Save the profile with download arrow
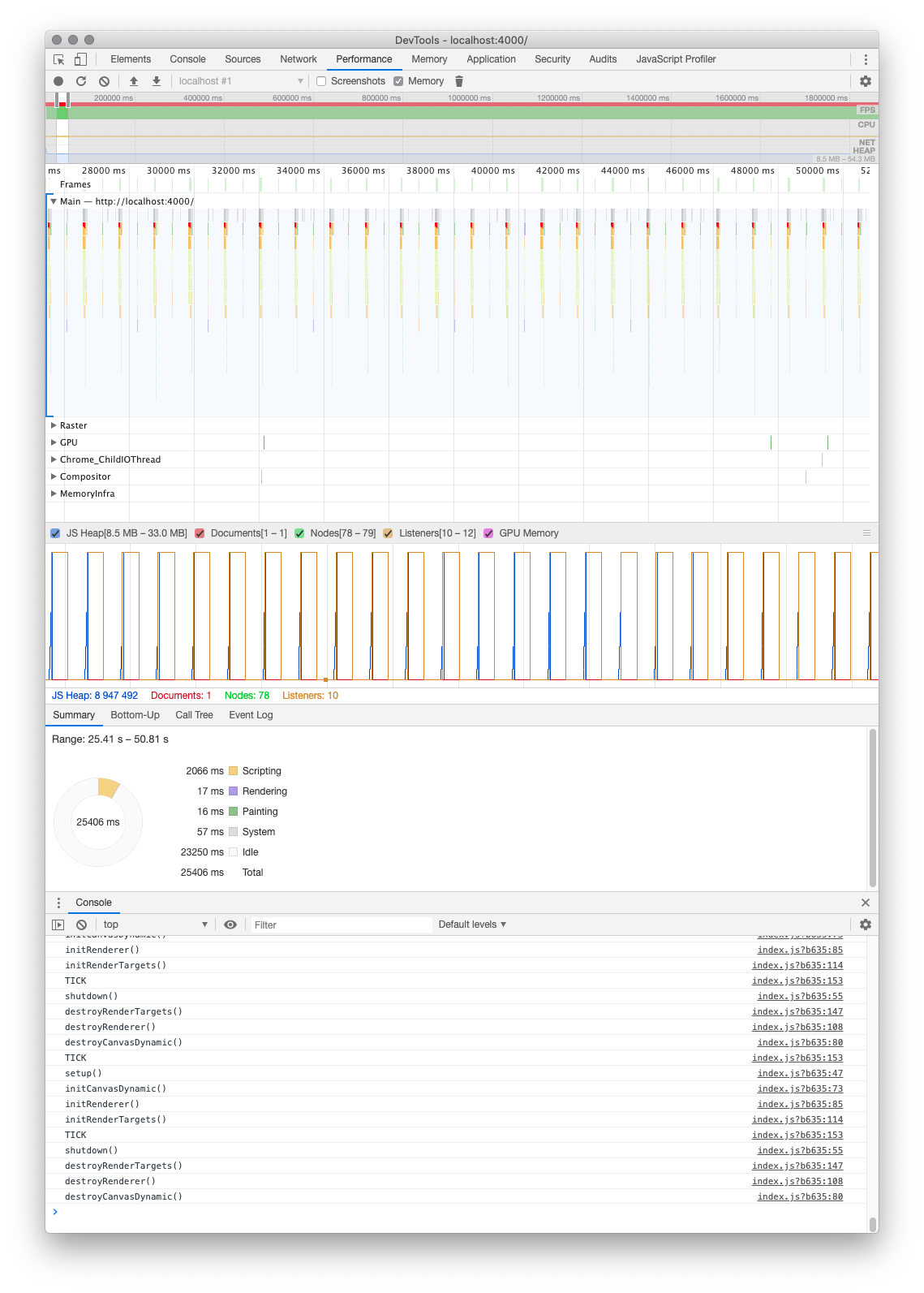The height and width of the screenshot is (1293, 924). (157, 81)
